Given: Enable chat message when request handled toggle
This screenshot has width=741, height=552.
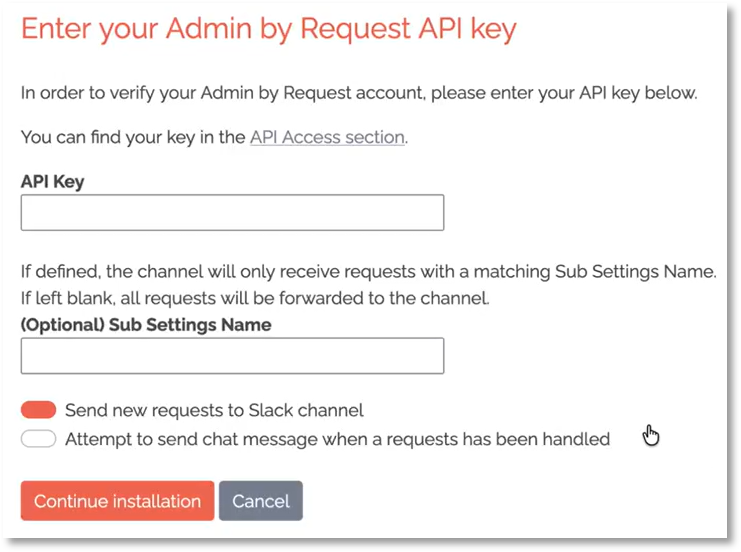Looking at the screenshot, I should click(x=38, y=439).
